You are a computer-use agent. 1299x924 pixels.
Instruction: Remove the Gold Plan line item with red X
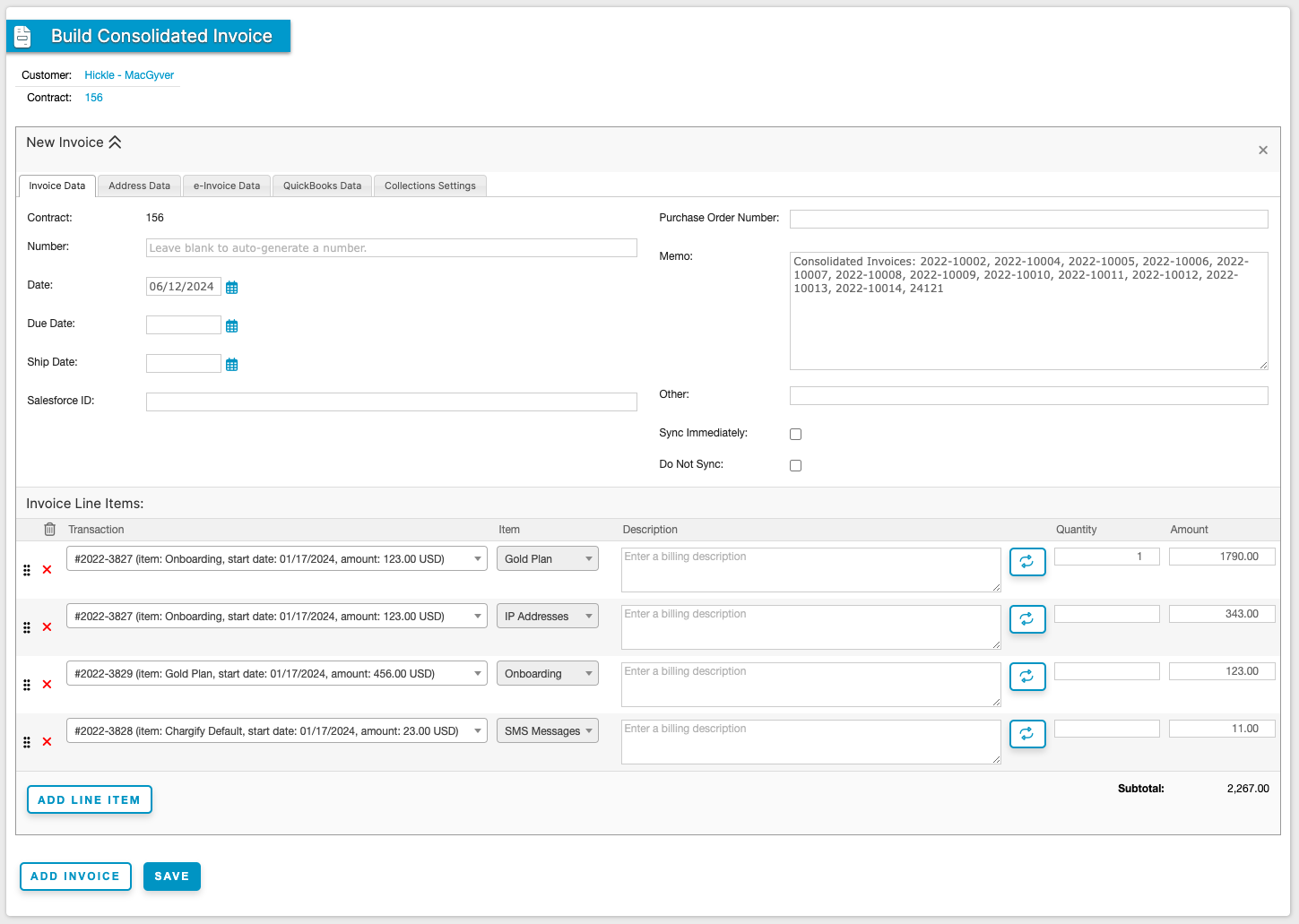click(x=47, y=570)
